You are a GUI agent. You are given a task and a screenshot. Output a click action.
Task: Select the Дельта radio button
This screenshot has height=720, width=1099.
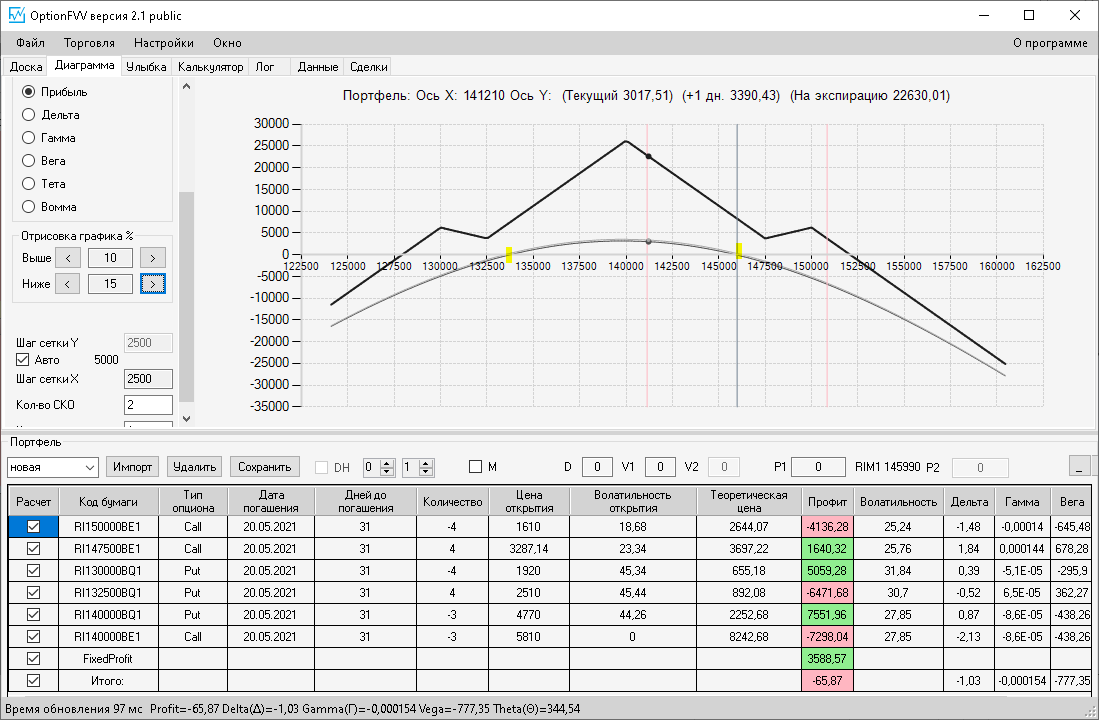coord(28,114)
